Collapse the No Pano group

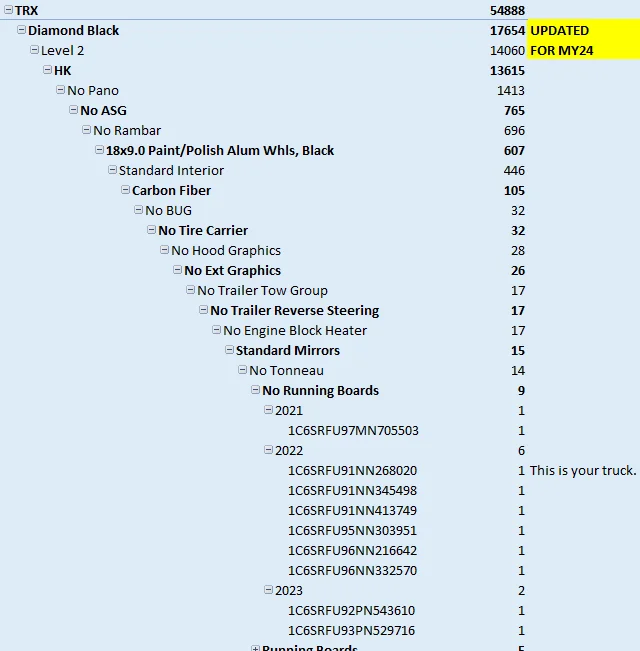click(x=61, y=90)
